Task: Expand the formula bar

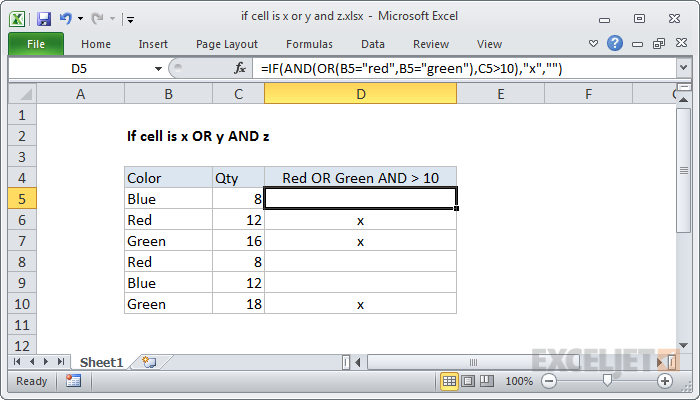Action: 683,68
